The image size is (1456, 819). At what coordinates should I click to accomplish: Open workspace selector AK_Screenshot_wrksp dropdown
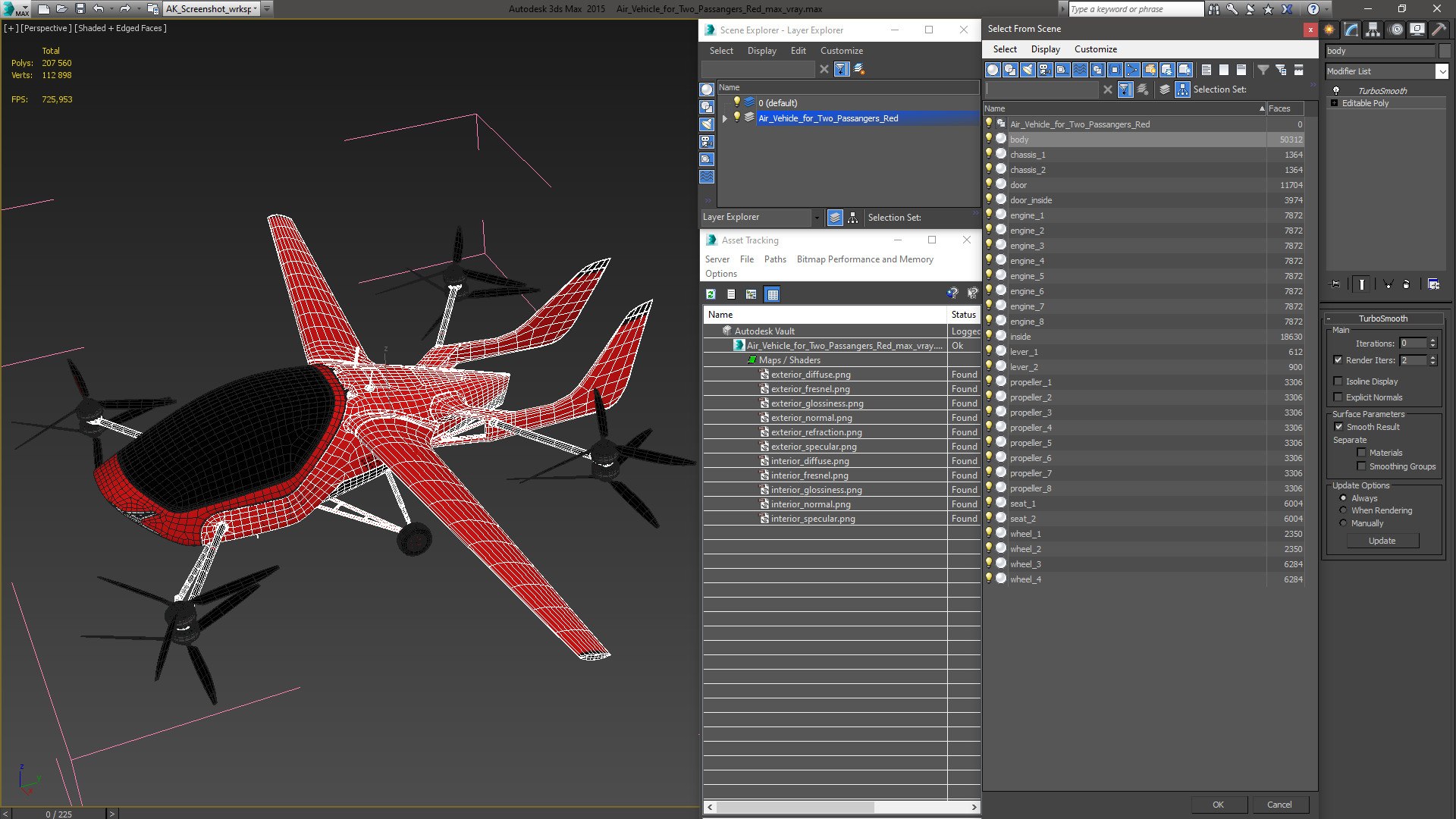coord(255,9)
